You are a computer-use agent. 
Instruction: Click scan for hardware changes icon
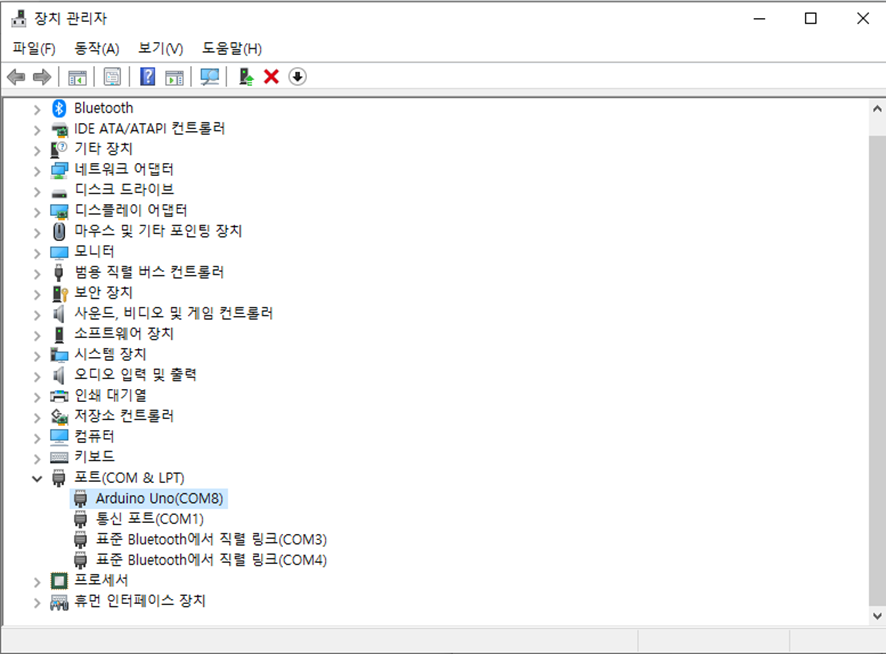[210, 77]
